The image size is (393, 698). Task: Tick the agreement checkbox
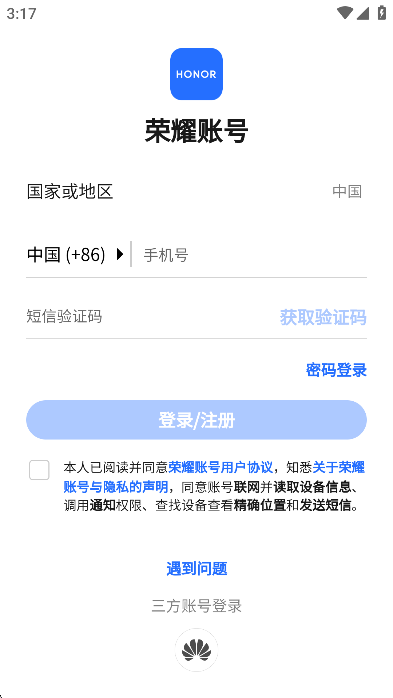pyautogui.click(x=39, y=470)
